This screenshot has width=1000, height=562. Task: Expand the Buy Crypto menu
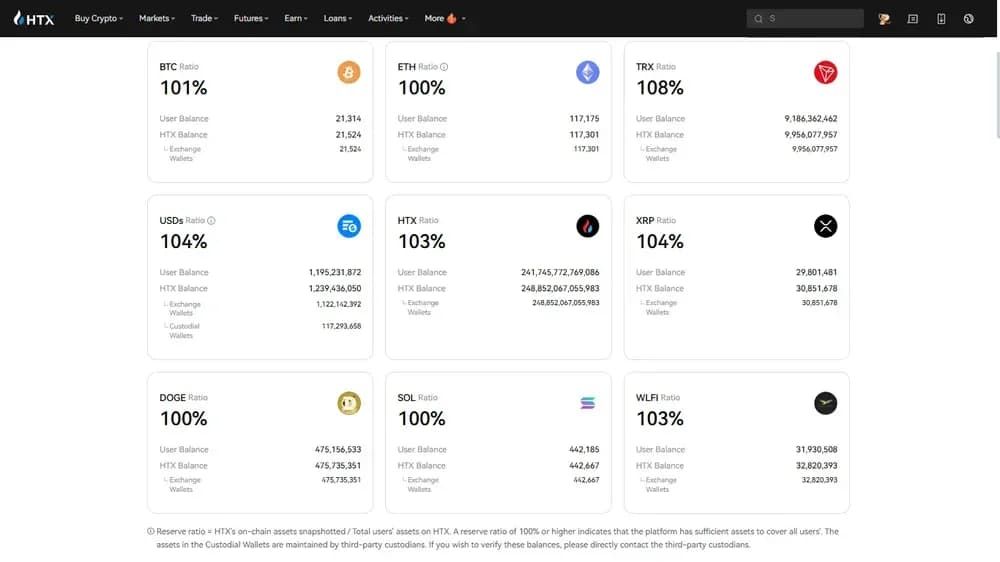point(98,18)
